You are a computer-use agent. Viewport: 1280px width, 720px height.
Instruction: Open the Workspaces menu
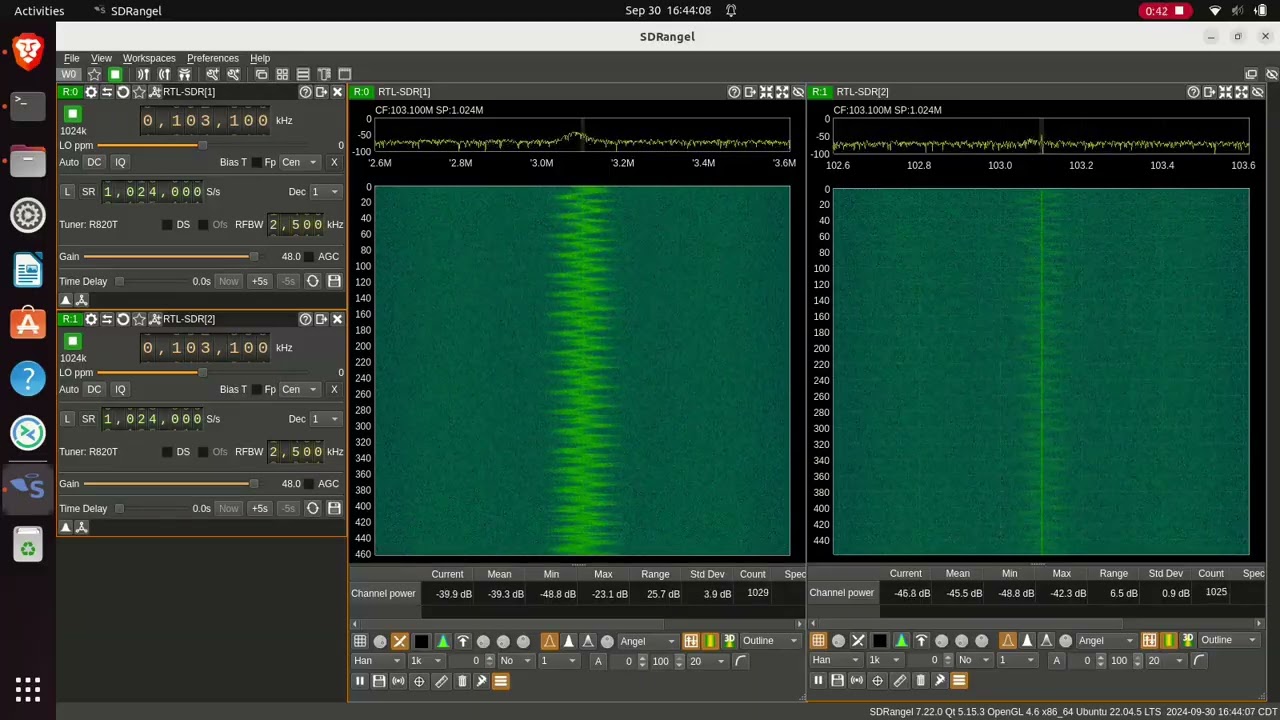(x=149, y=58)
